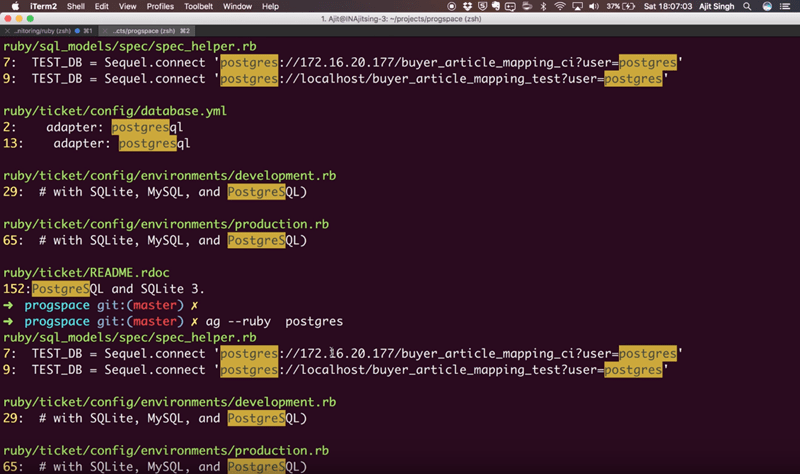Click the 37% battery percentage
The image size is (800, 474).
[x=613, y=6]
